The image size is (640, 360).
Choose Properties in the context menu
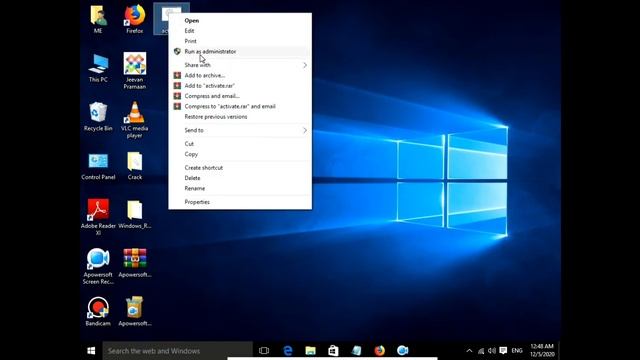coord(240,202)
